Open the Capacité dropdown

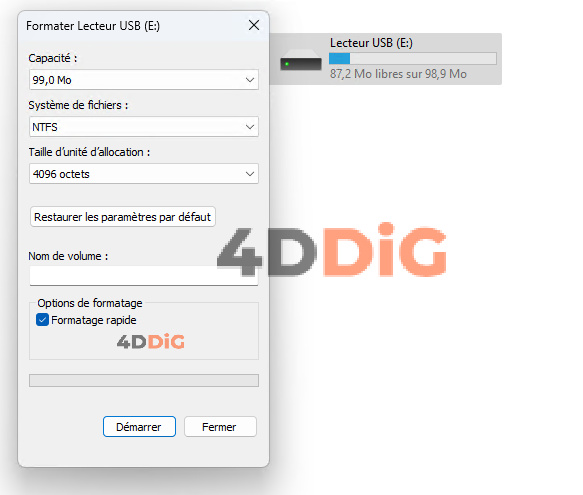click(x=144, y=80)
